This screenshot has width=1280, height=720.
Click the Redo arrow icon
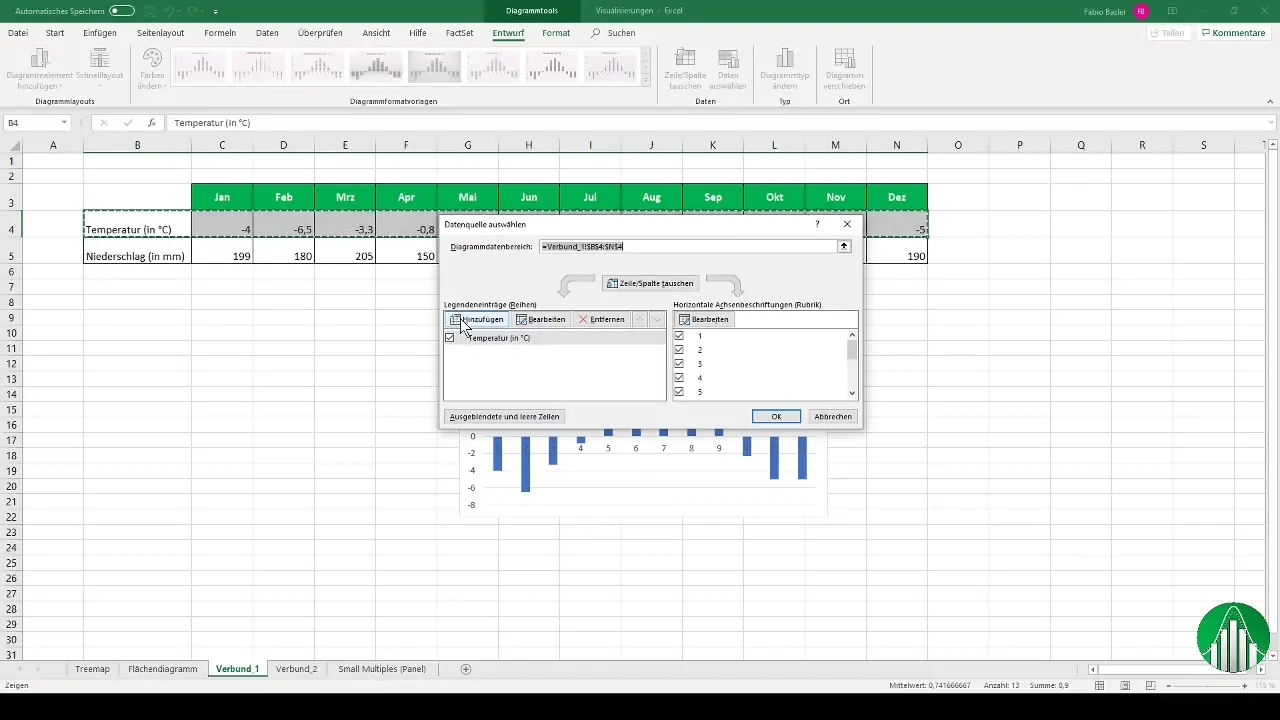pyautogui.click(x=193, y=10)
